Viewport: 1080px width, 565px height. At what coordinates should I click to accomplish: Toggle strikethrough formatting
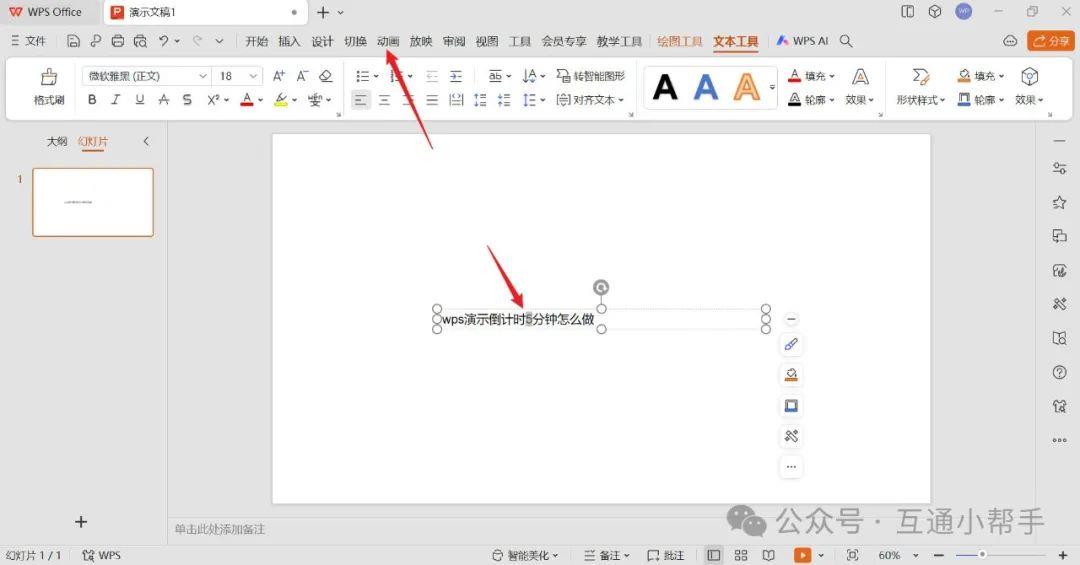coord(163,100)
